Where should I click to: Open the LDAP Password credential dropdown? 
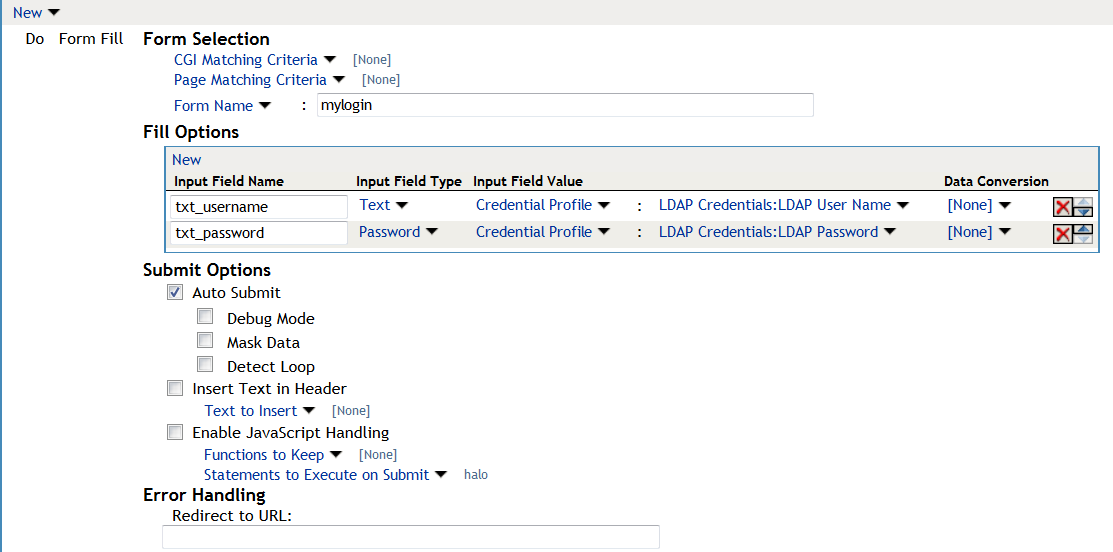[777, 231]
